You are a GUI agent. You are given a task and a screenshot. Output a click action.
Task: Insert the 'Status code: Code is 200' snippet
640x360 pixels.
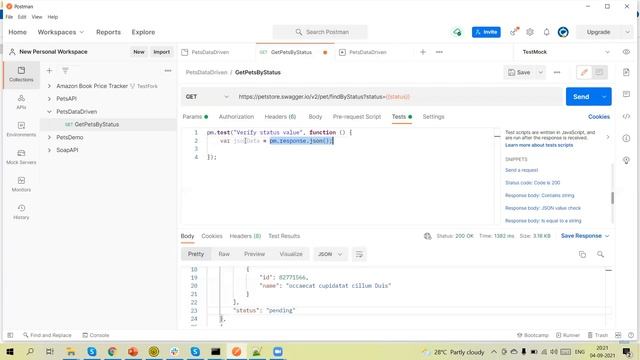pyautogui.click(x=532, y=183)
